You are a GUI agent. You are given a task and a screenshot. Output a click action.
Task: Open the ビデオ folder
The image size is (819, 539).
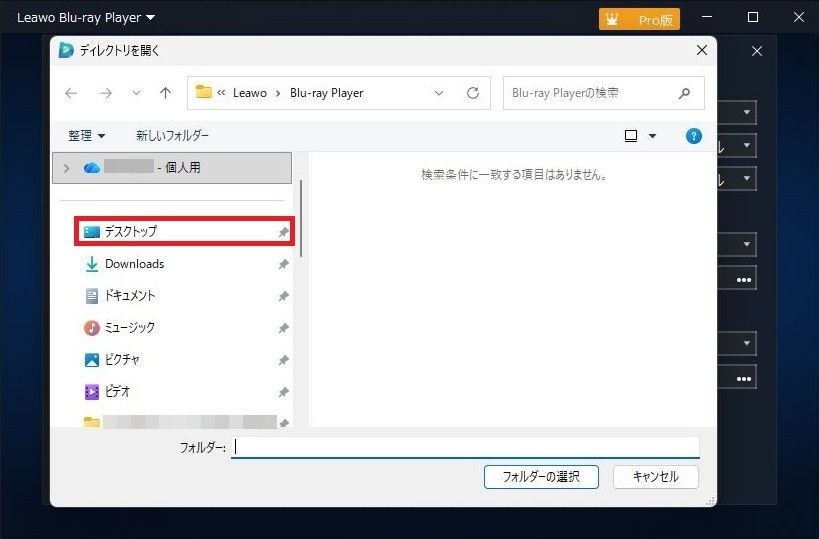pyautogui.click(x=117, y=392)
